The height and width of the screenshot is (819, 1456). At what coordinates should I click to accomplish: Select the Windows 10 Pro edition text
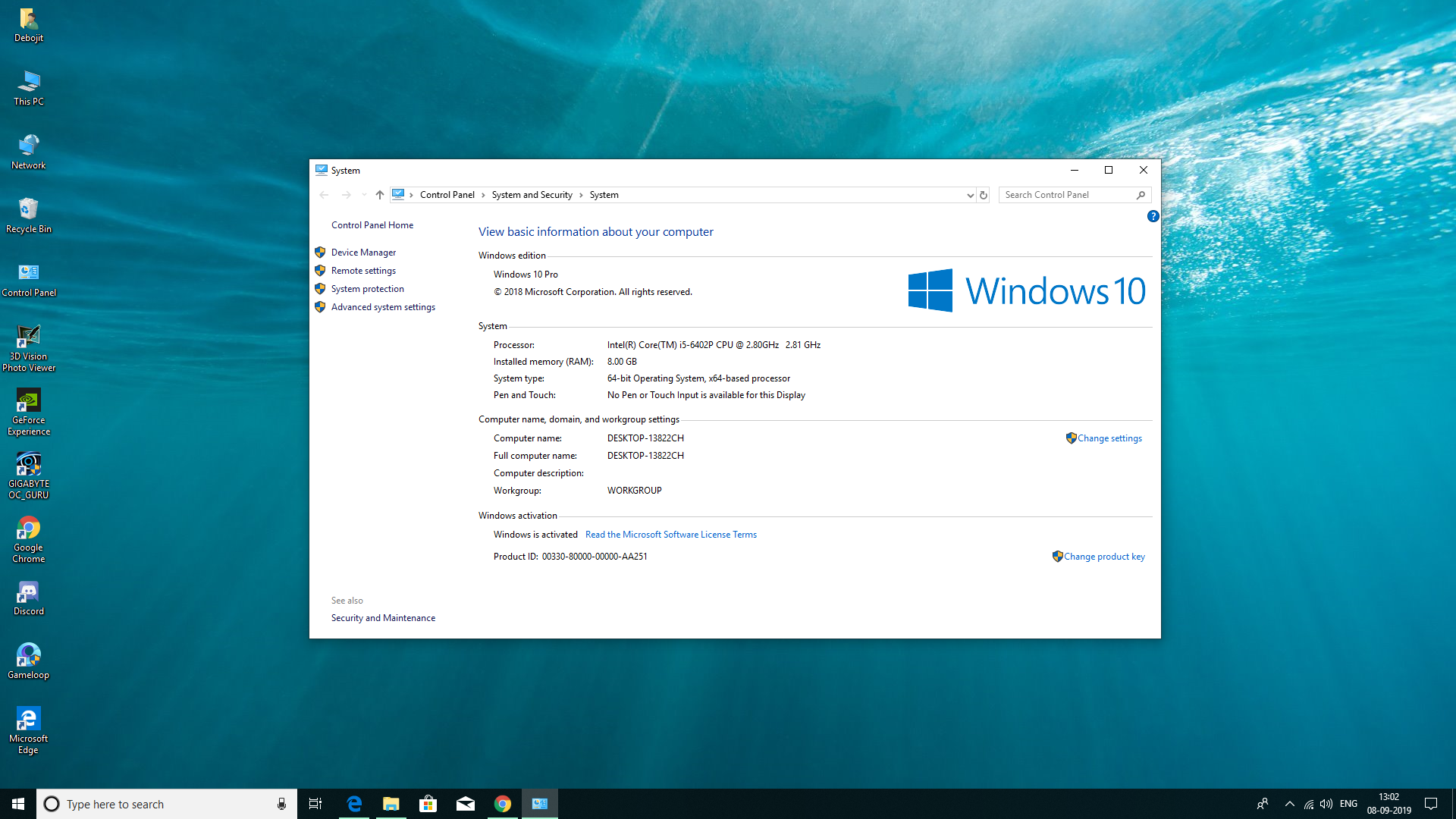pos(526,275)
